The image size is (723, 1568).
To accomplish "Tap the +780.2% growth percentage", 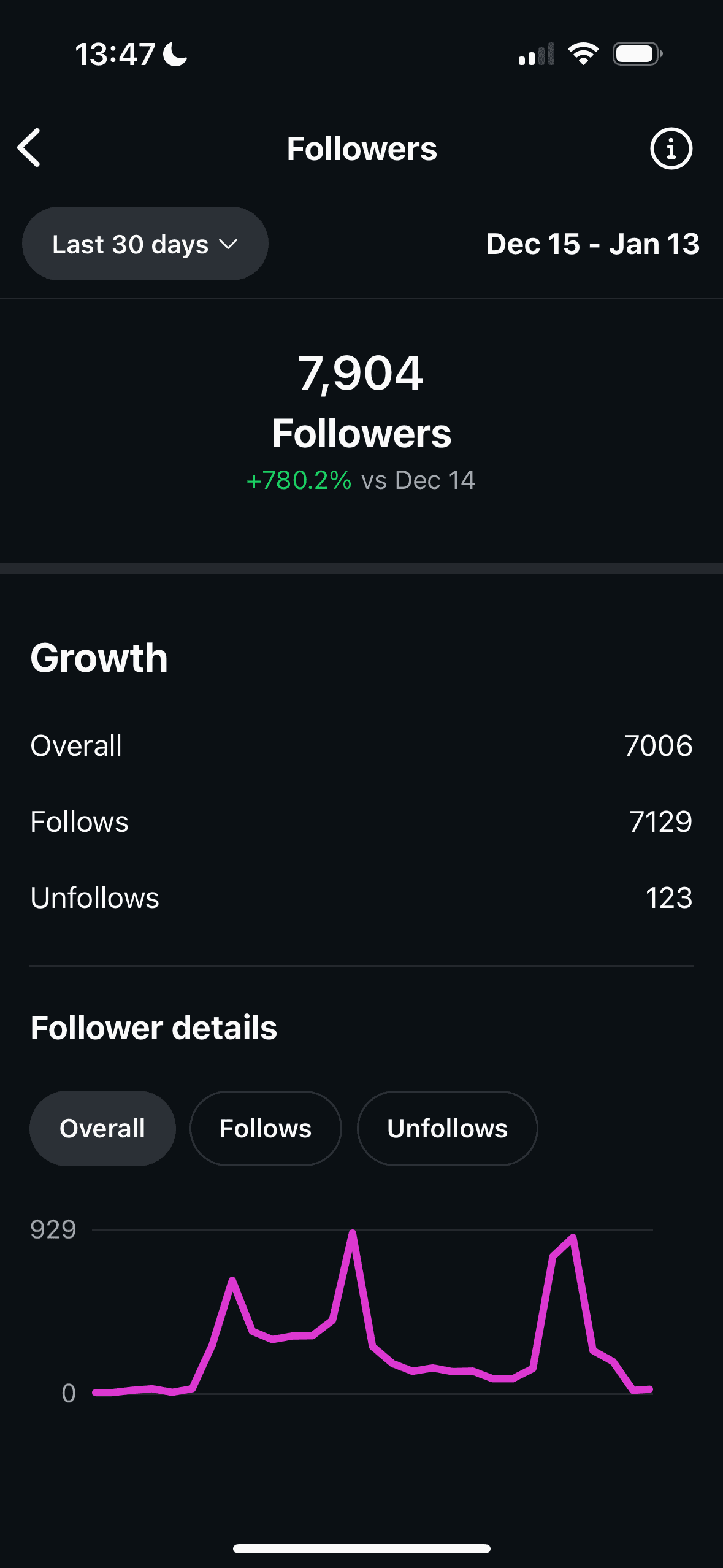I will pyautogui.click(x=299, y=480).
